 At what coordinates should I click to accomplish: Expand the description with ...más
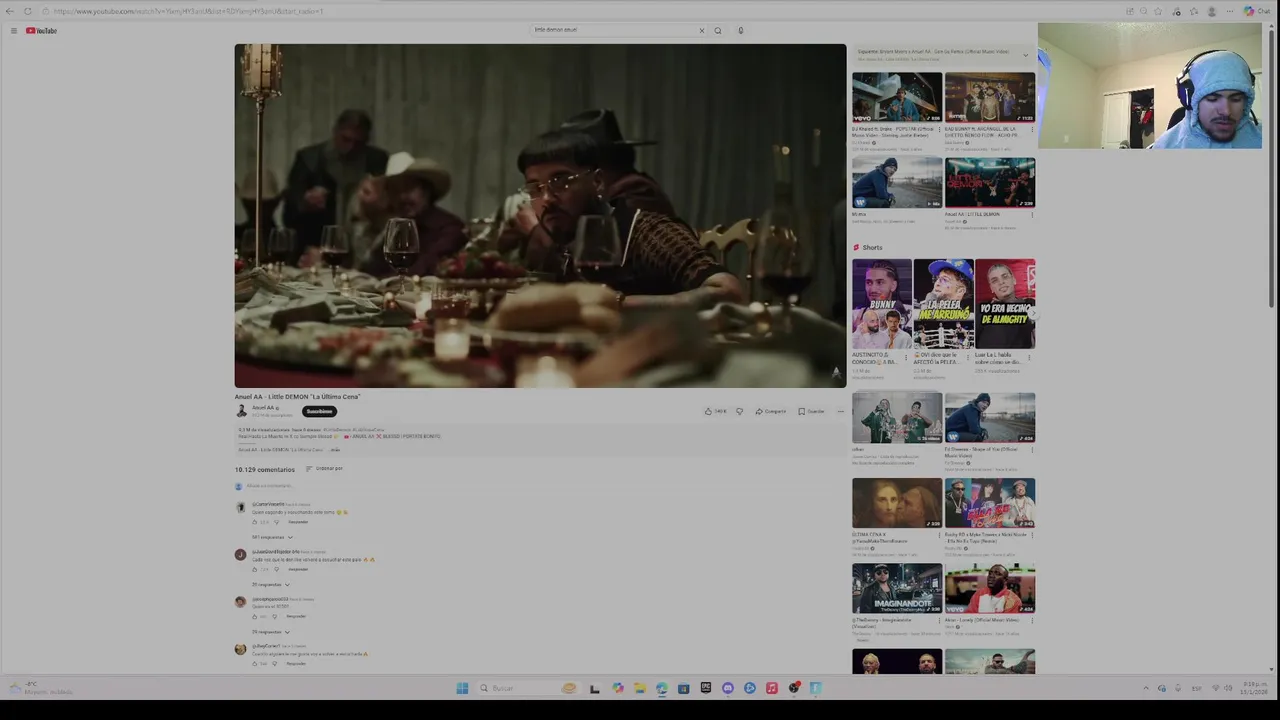tap(335, 450)
